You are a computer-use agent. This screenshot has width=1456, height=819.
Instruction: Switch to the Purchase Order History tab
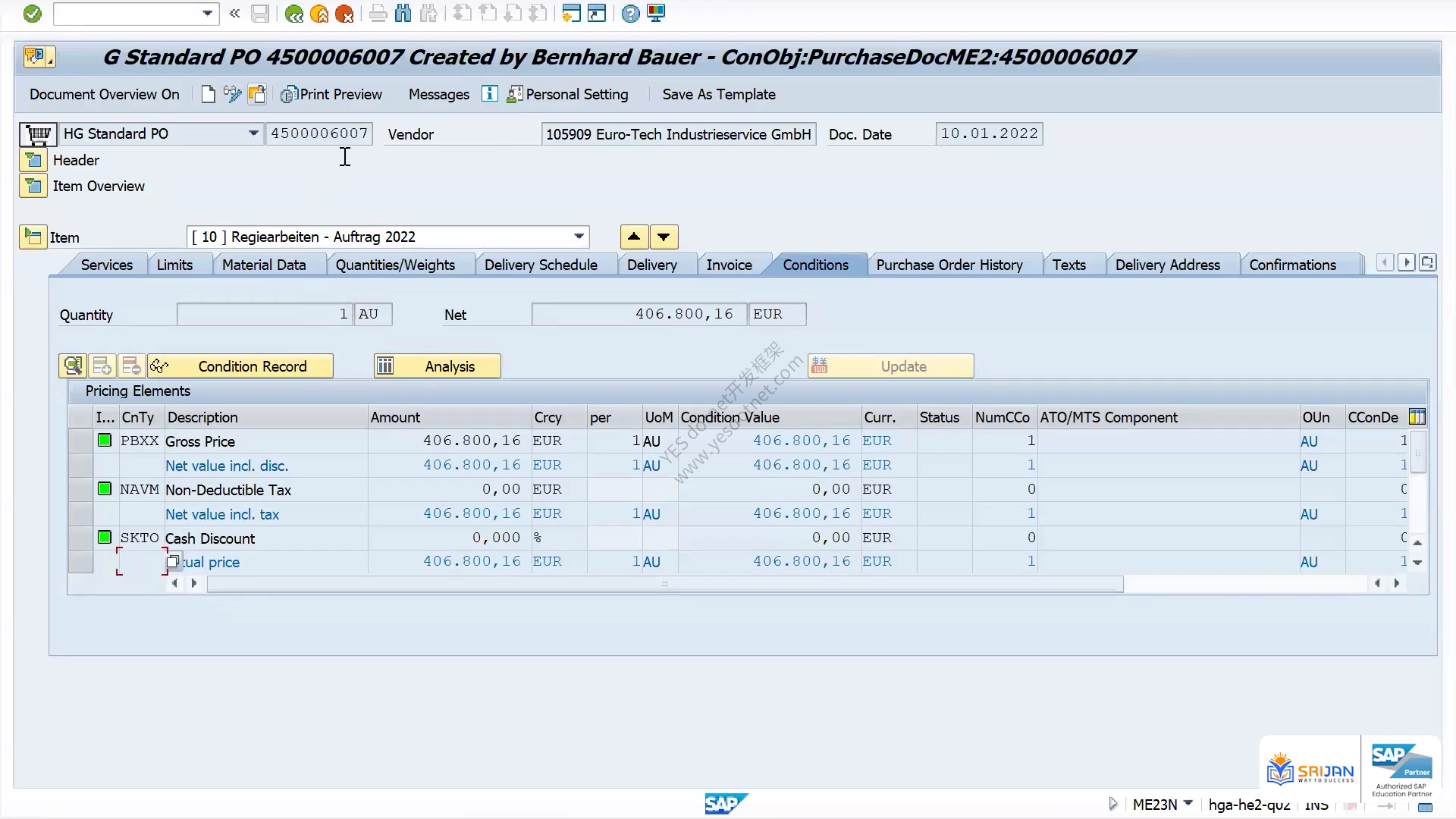click(x=949, y=265)
